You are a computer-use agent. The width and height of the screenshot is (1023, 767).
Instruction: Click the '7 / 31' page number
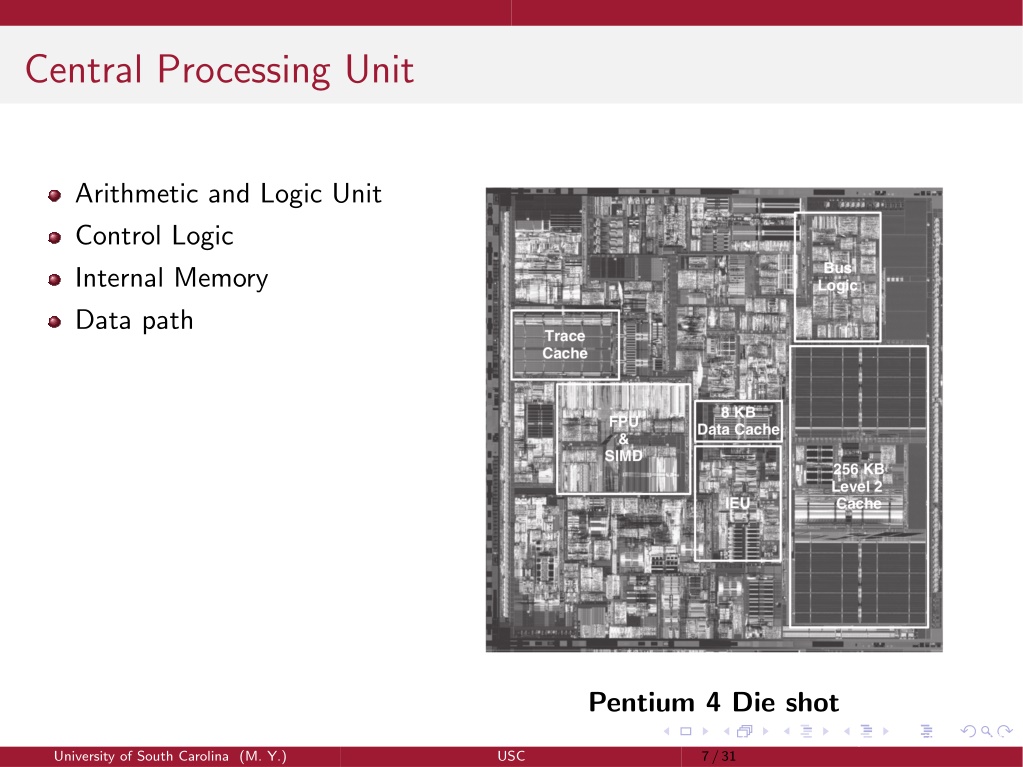718,757
